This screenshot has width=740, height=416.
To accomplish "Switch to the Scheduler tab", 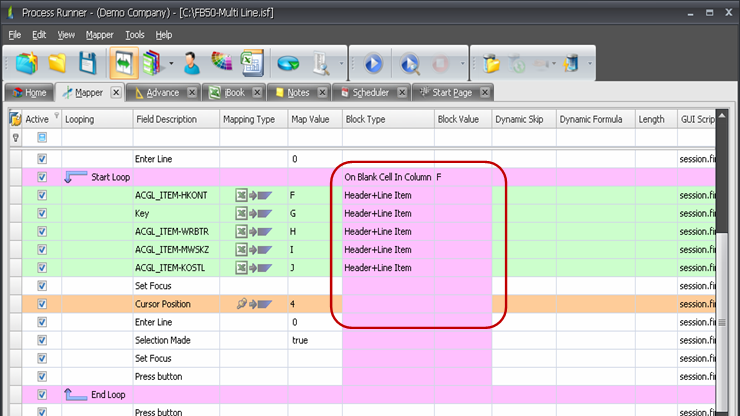I will (x=371, y=92).
